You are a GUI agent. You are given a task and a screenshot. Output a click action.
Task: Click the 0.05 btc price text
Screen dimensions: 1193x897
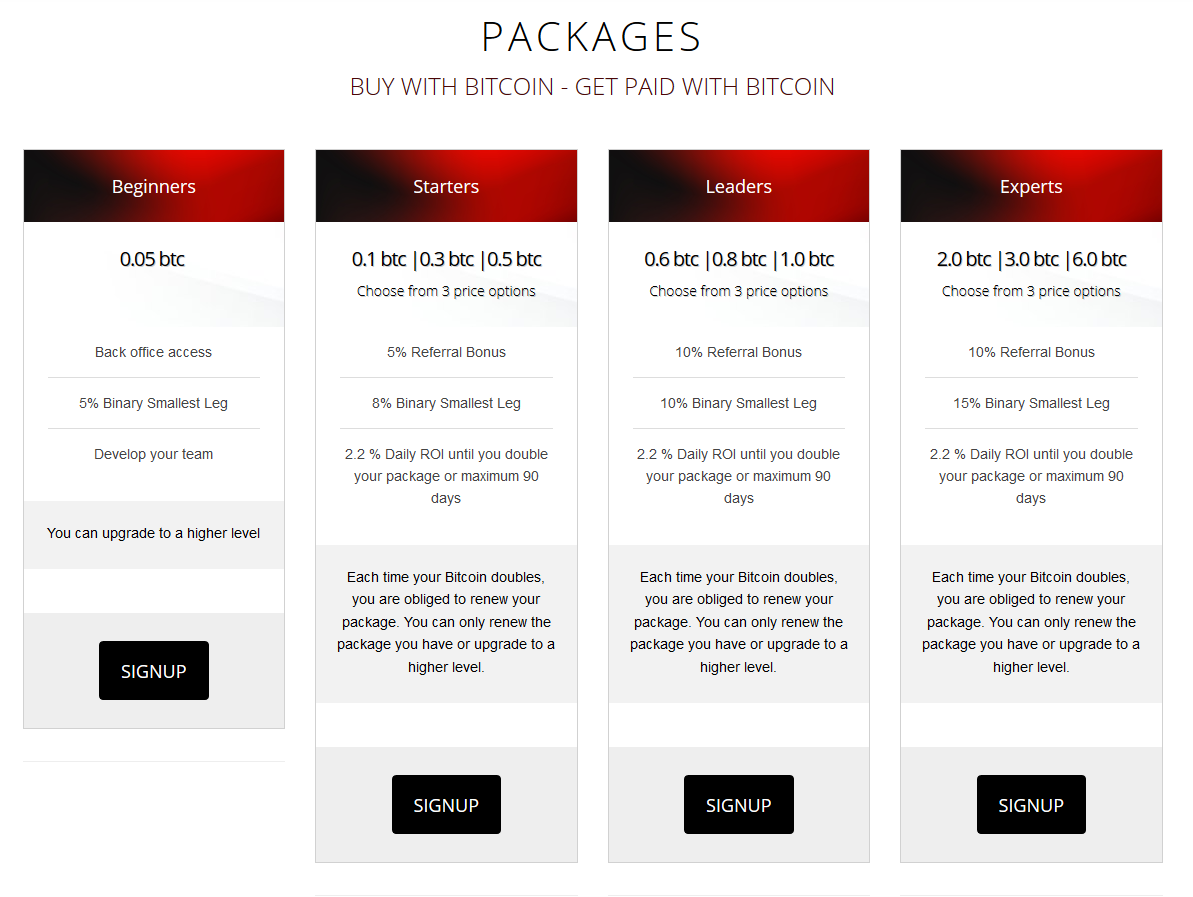coord(152,259)
